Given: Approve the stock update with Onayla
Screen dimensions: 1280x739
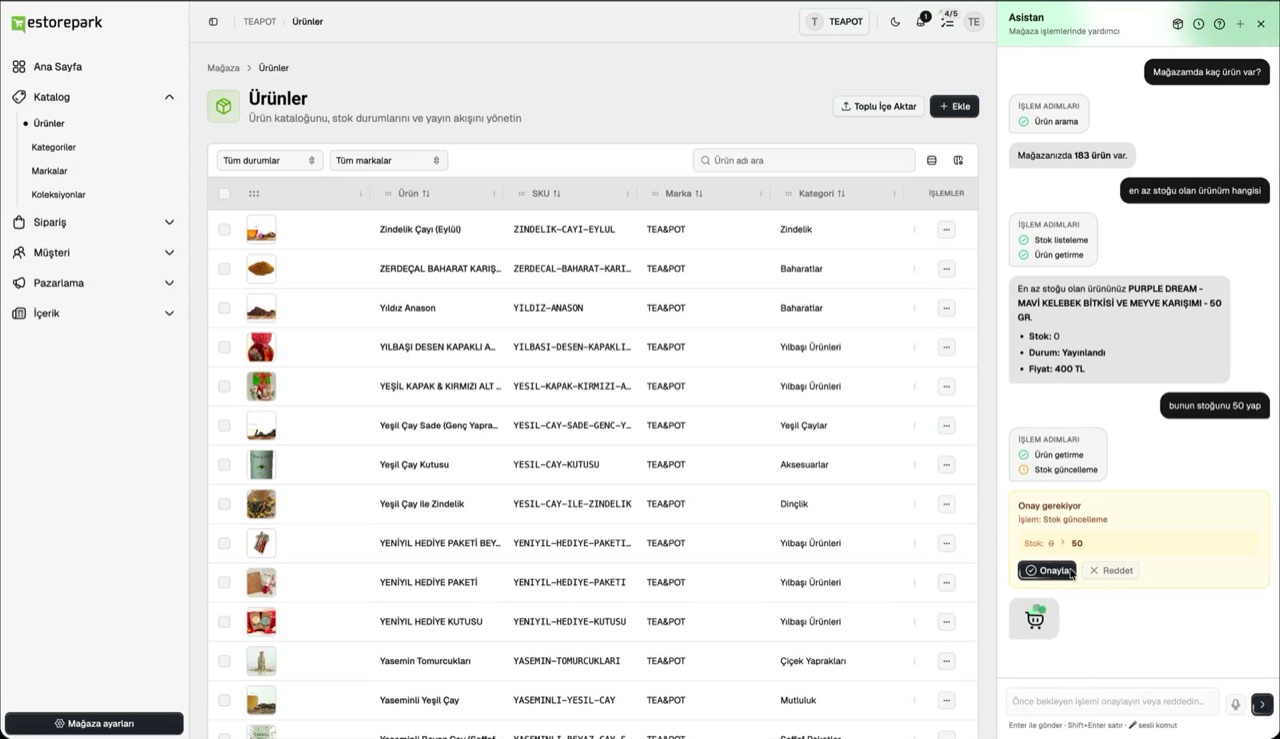Looking at the screenshot, I should (1047, 570).
